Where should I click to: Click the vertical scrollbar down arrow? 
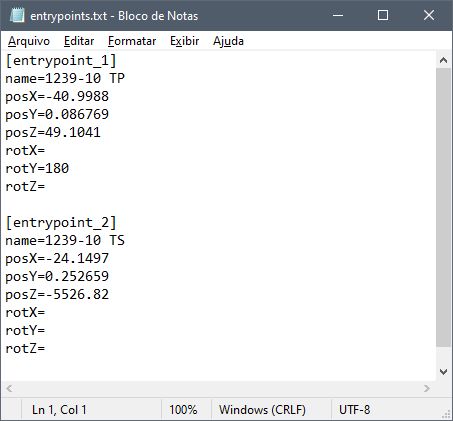(443, 372)
